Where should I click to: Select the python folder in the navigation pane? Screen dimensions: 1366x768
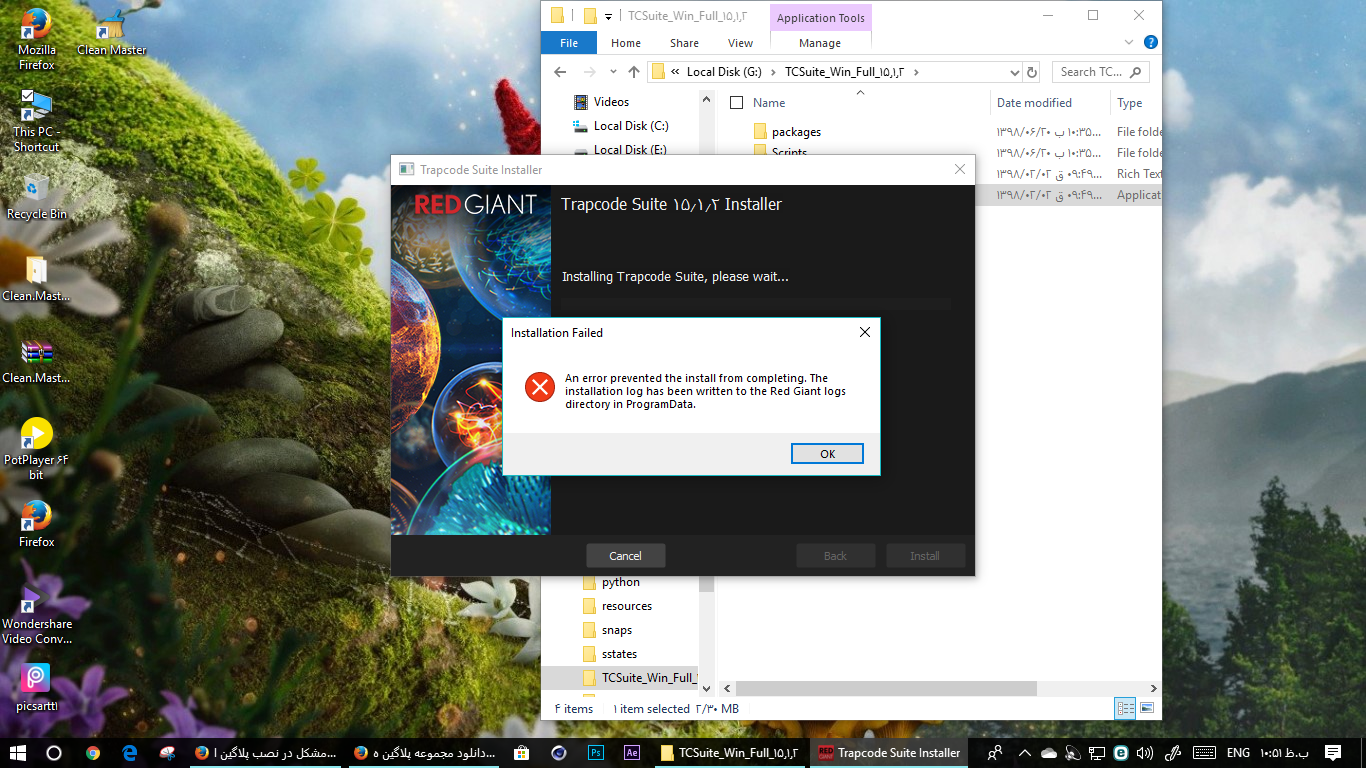point(620,582)
